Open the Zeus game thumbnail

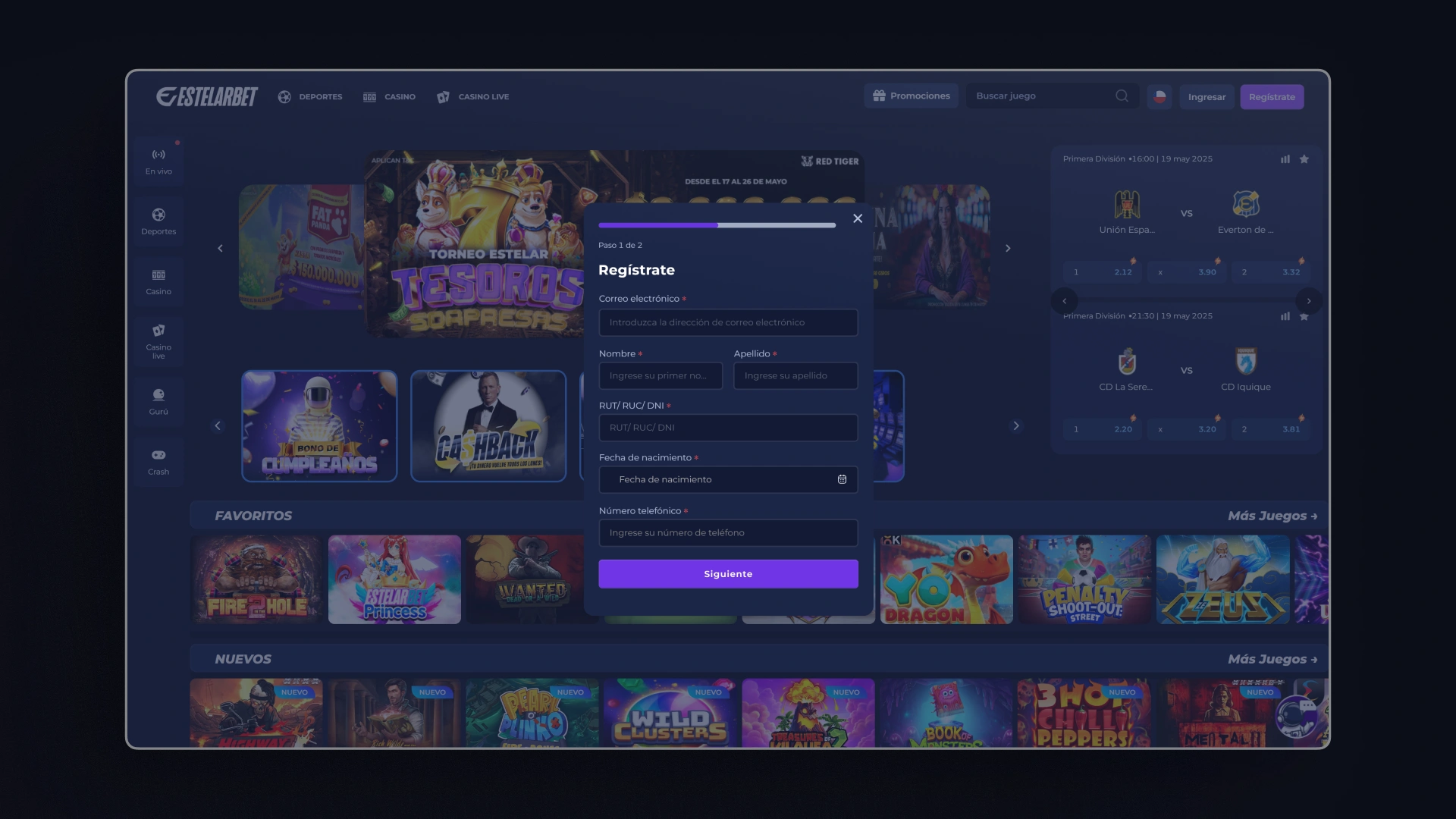tap(1222, 579)
